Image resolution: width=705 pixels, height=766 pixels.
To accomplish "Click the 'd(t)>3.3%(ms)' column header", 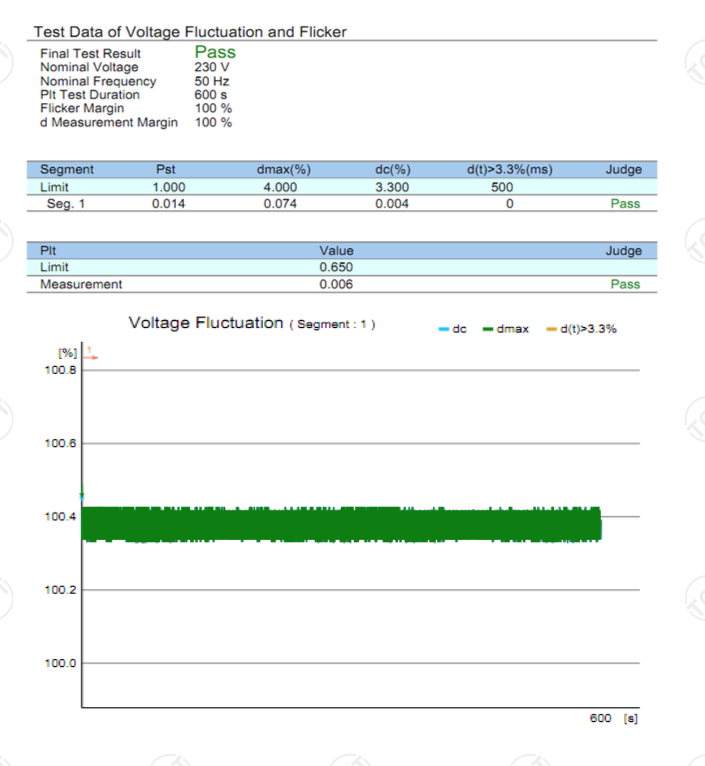I will (x=510, y=170).
